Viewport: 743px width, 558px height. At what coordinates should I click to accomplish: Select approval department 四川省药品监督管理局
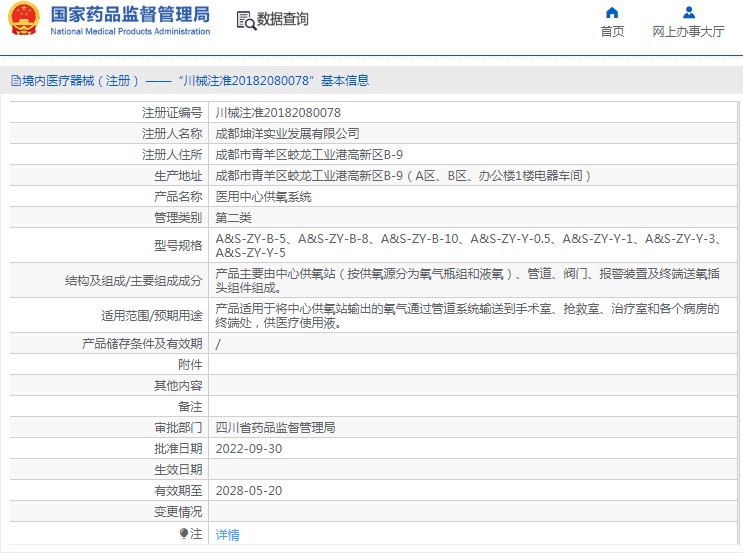tap(275, 428)
